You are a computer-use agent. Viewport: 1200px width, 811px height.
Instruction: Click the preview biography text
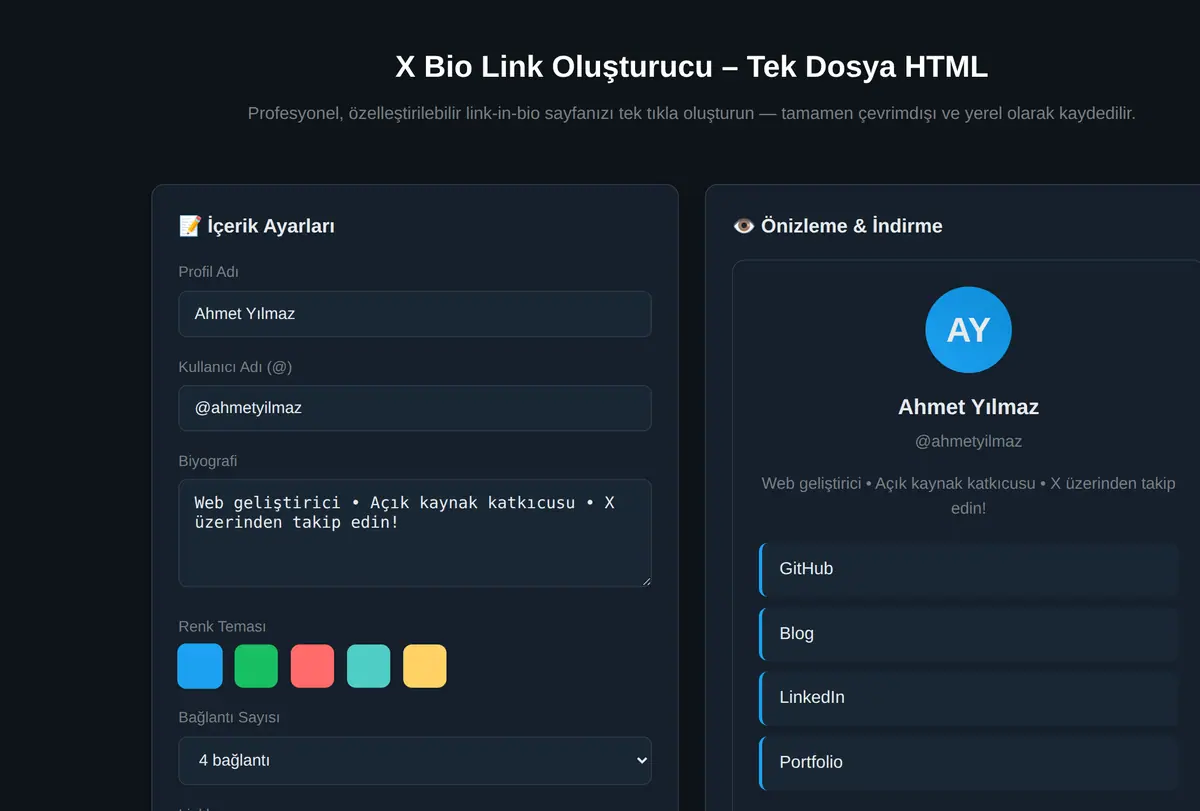point(968,495)
